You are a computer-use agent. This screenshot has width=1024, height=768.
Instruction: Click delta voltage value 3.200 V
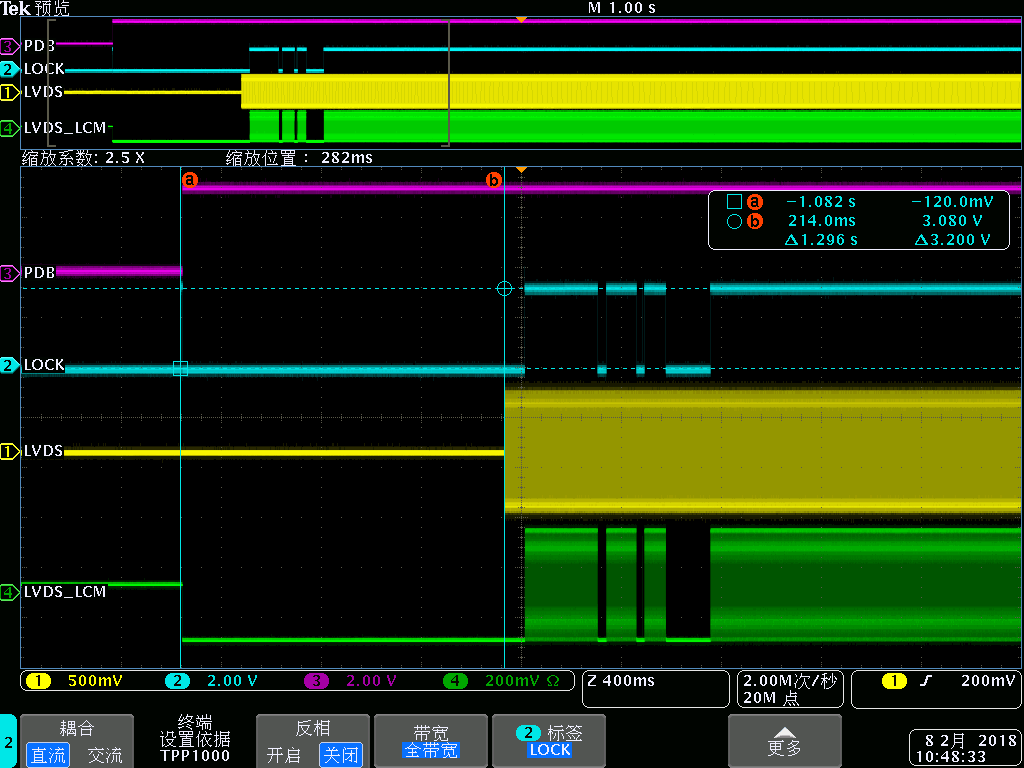coord(952,240)
